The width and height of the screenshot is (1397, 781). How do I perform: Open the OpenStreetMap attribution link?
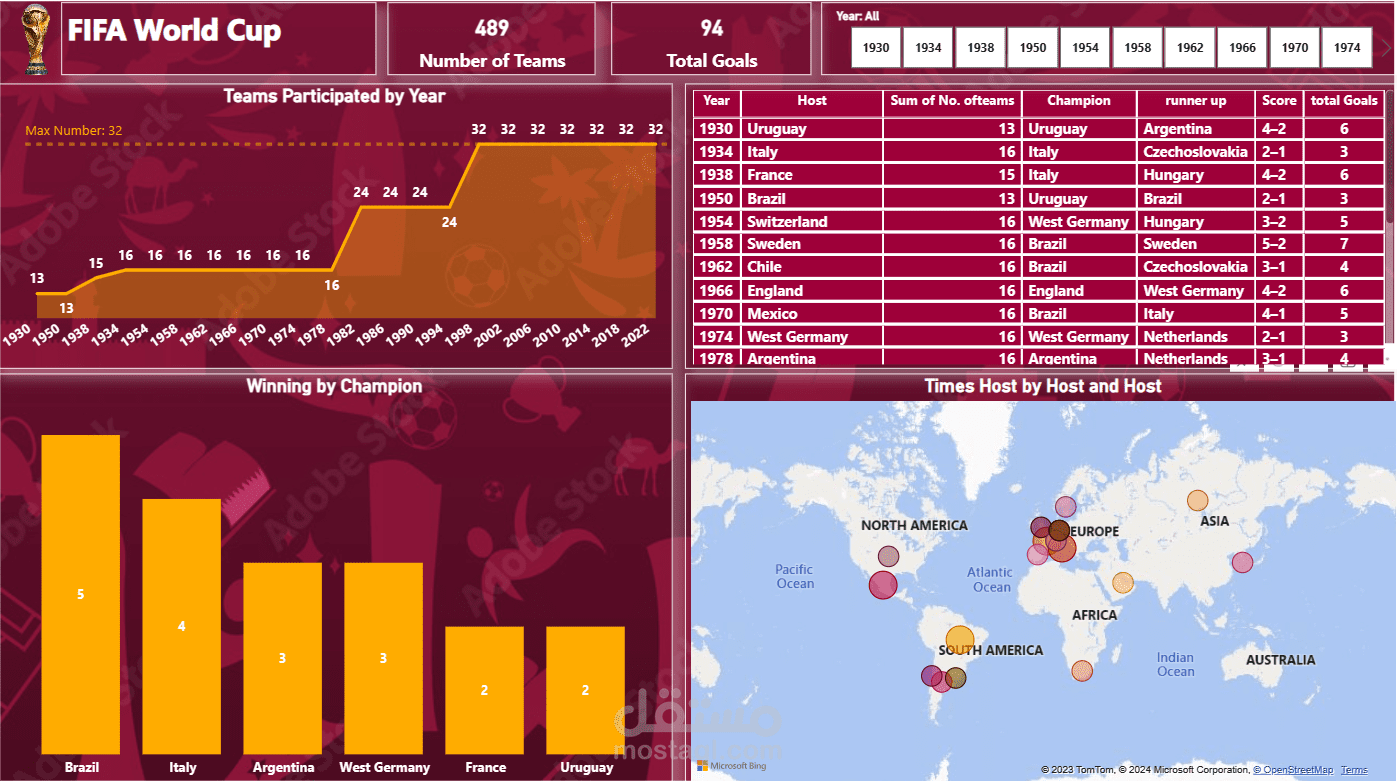tap(1293, 770)
